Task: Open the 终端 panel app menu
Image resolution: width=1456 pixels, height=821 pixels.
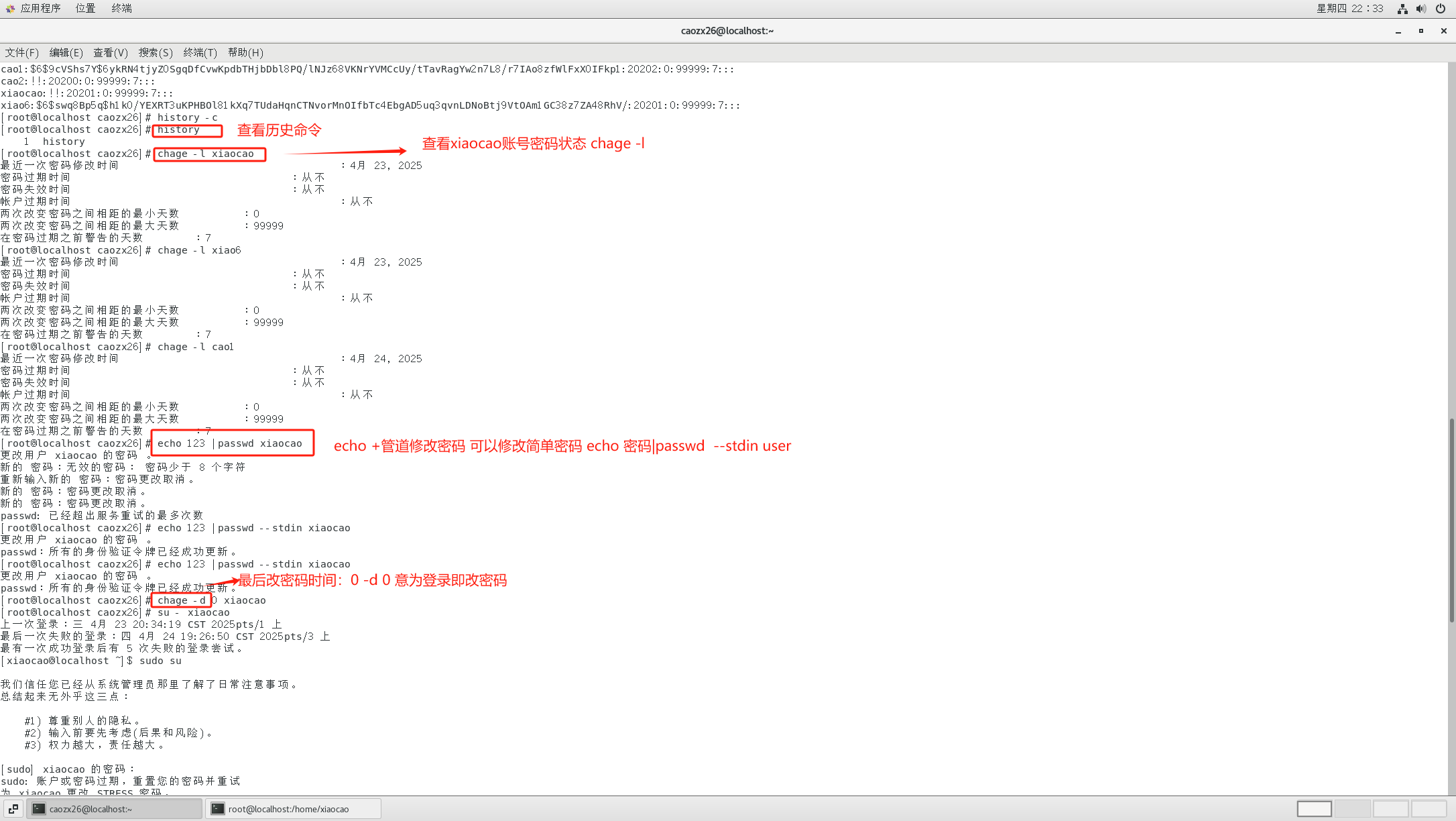Action: (x=121, y=8)
